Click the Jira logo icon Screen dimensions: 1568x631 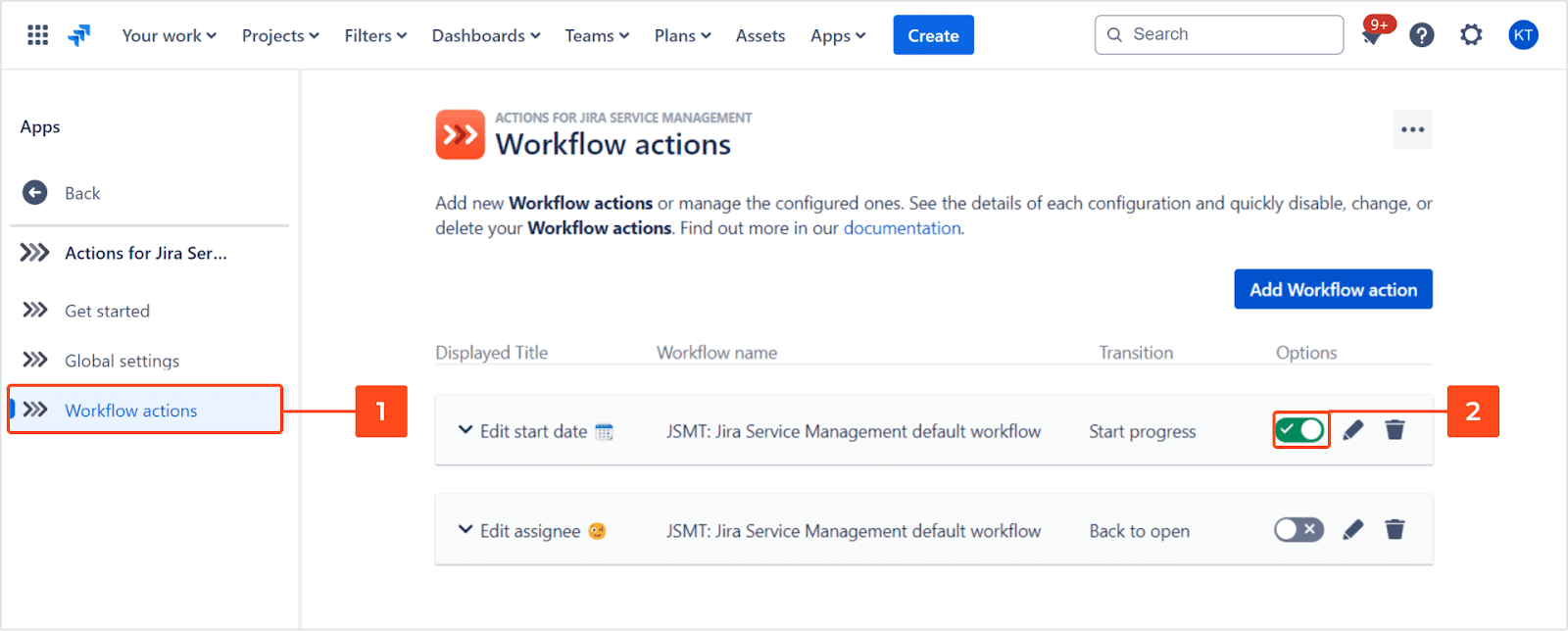coord(79,35)
